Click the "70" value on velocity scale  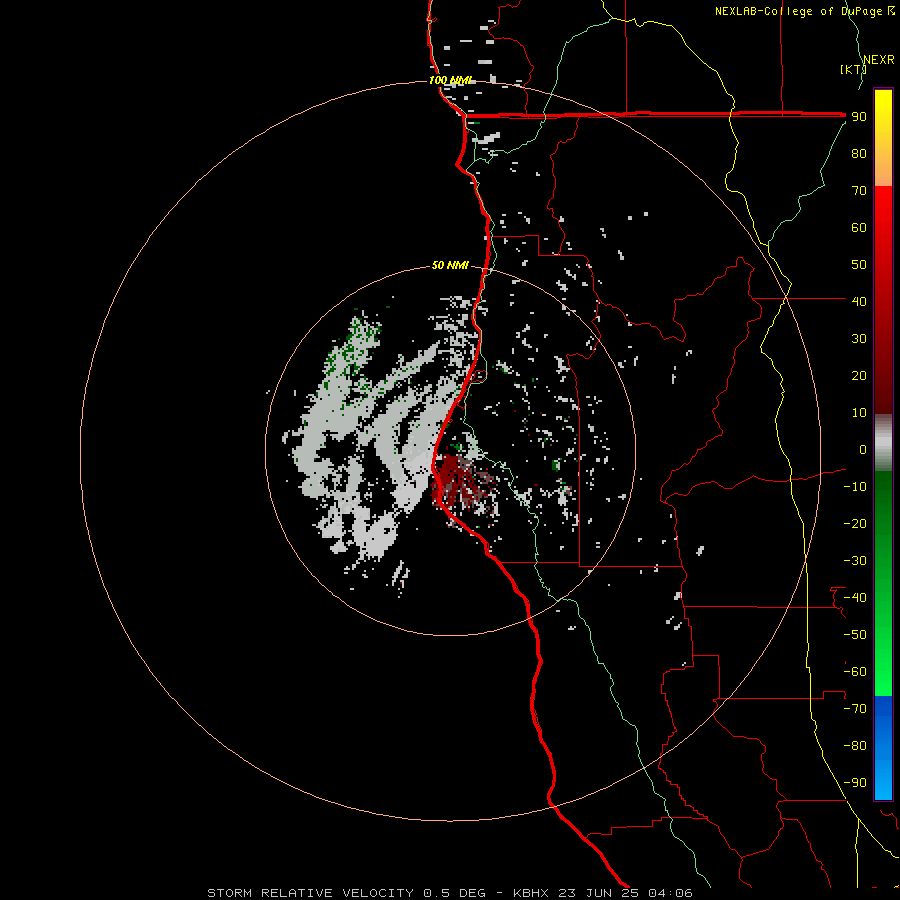(859, 191)
